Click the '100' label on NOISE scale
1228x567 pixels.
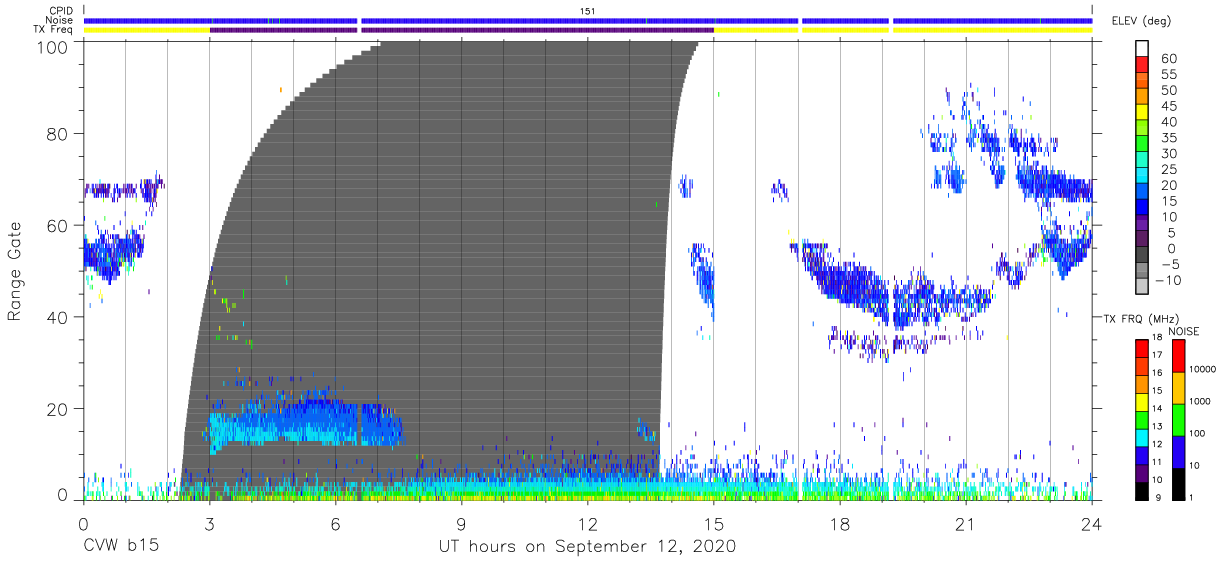click(1198, 434)
